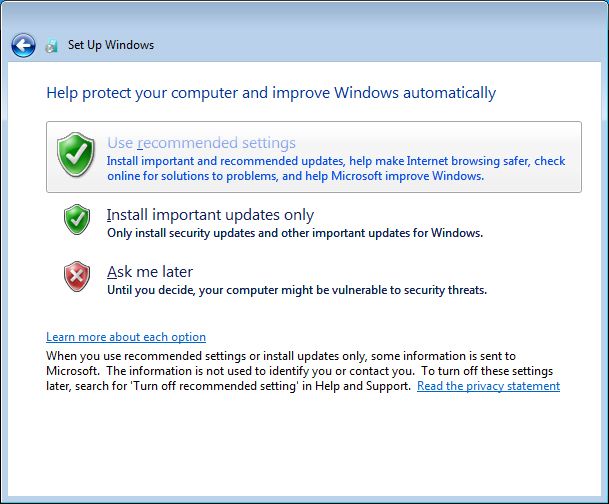Click the red shield X icon
609x504 pixels.
pyautogui.click(x=77, y=276)
